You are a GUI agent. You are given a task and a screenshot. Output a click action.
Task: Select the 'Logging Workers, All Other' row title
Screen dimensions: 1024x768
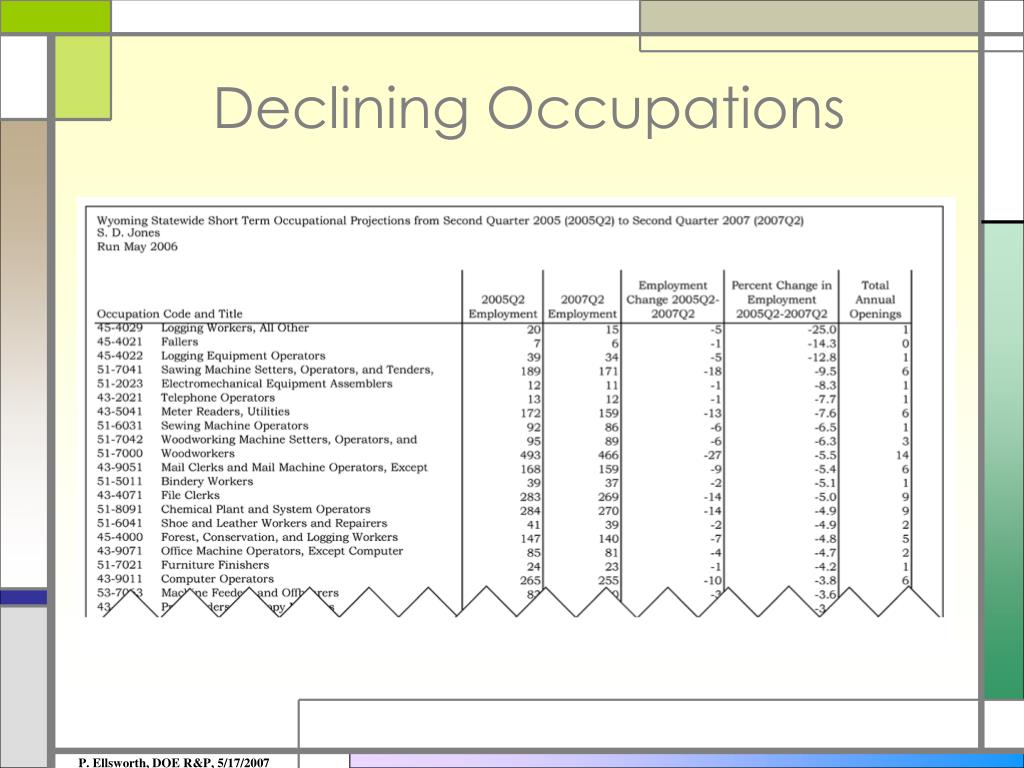[235, 328]
